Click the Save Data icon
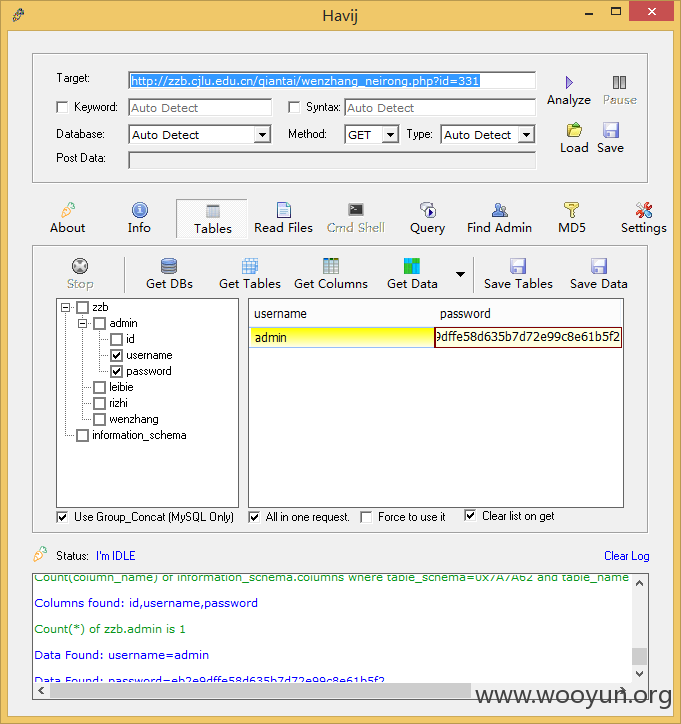This screenshot has height=724, width=681. coord(599,266)
